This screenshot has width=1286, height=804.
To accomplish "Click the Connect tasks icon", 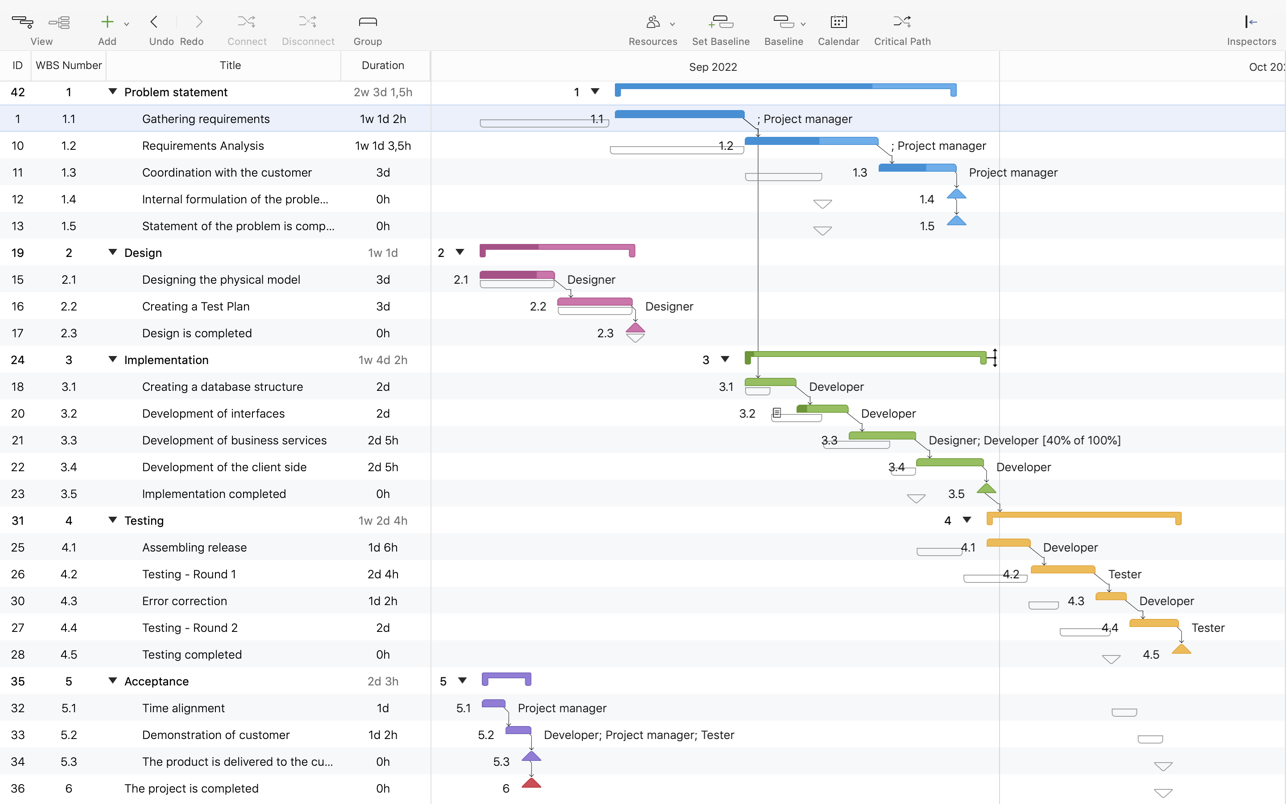I will 246,22.
